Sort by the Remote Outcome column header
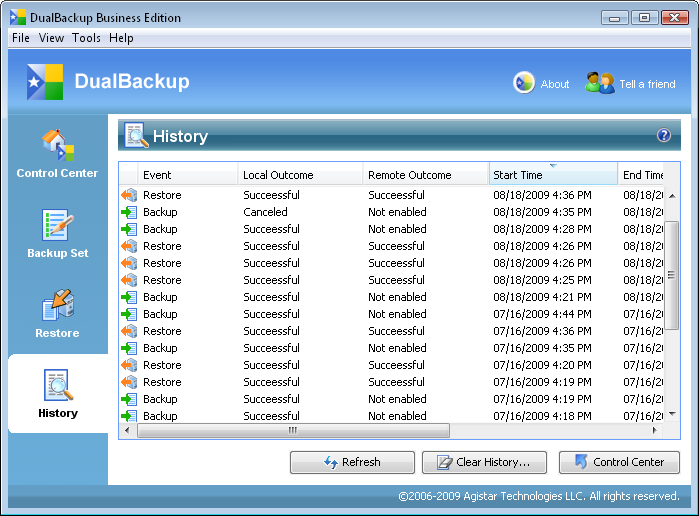The image size is (699, 516). (426, 175)
